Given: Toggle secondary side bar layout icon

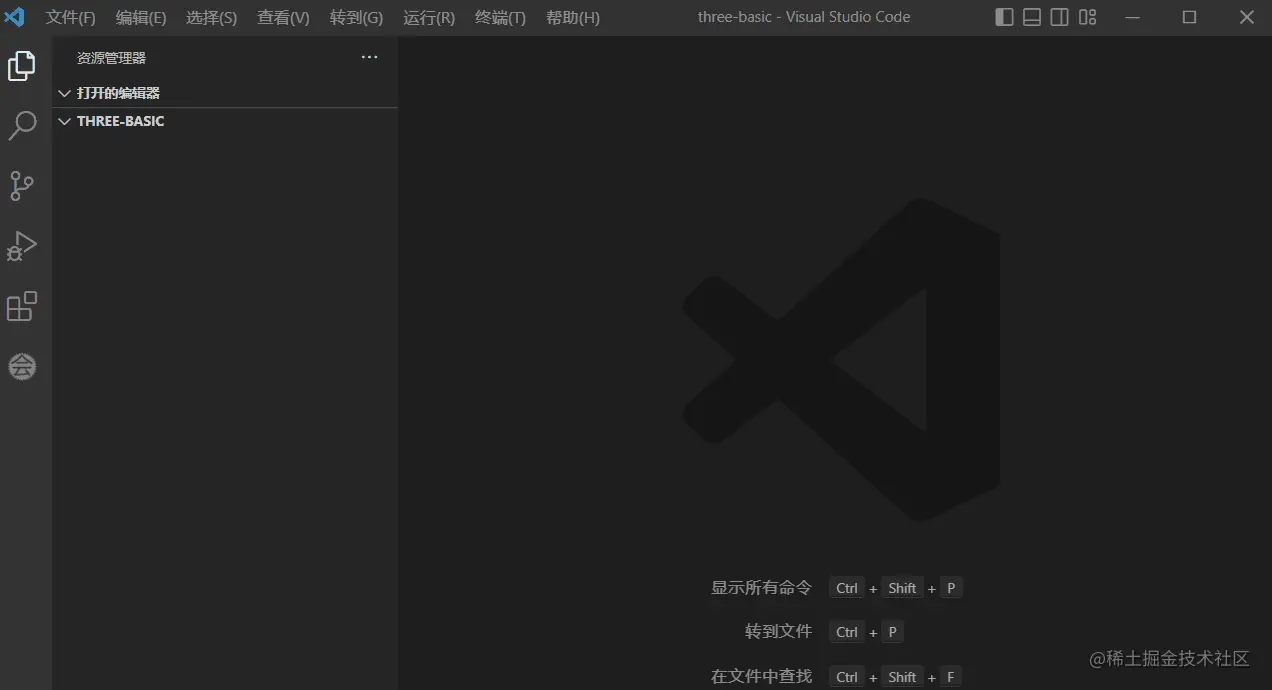Looking at the screenshot, I should (1060, 17).
